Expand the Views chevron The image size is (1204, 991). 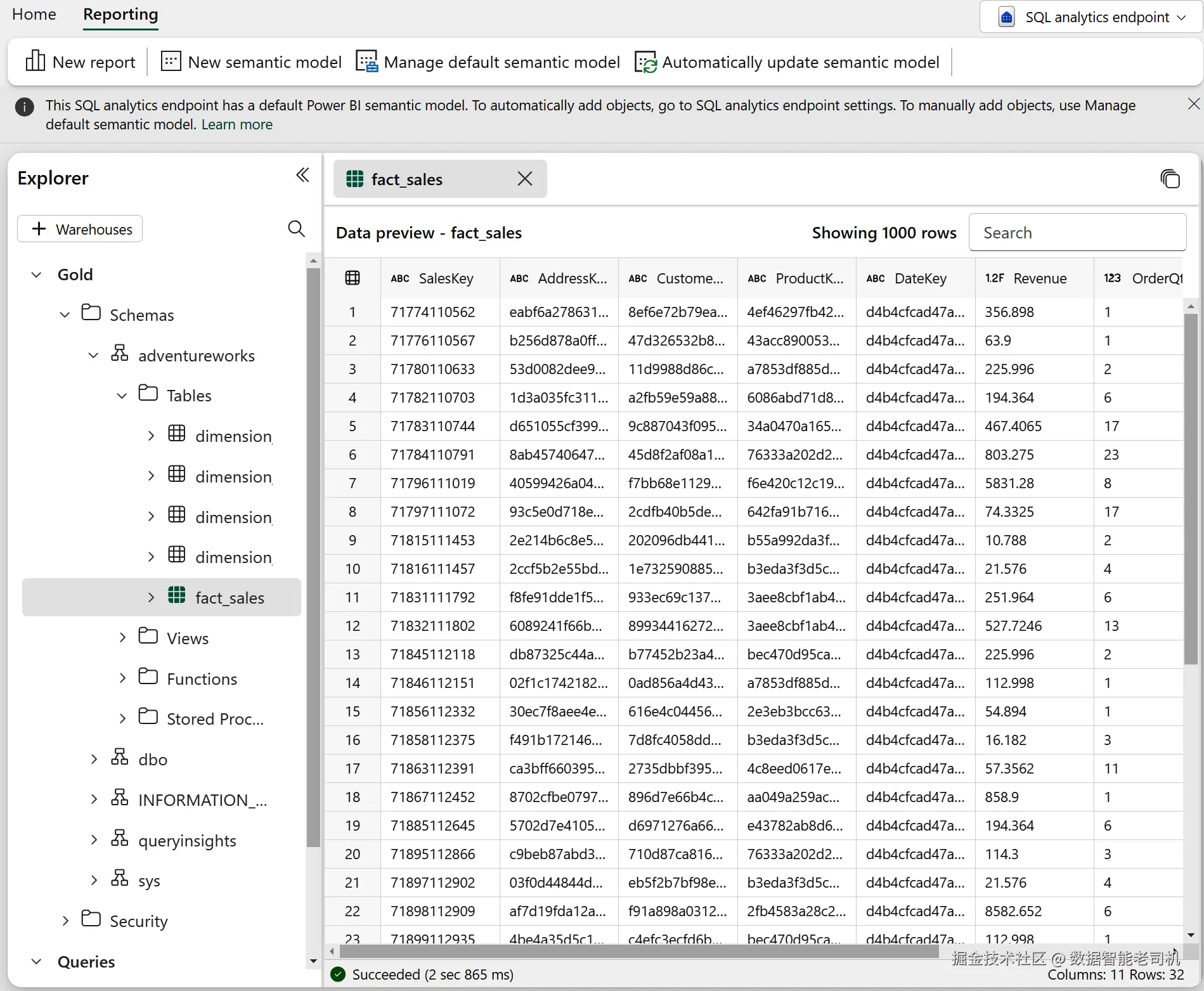(122, 638)
